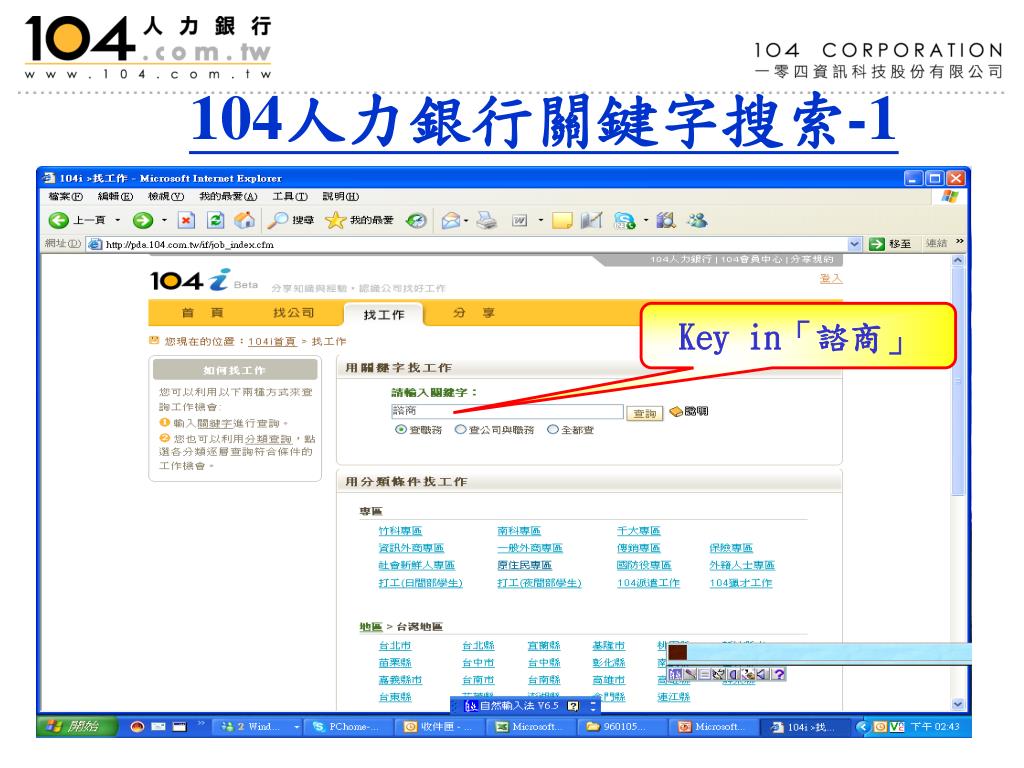Open the 104派遣工作 link
Screen dimensions: 1024x768
648,583
